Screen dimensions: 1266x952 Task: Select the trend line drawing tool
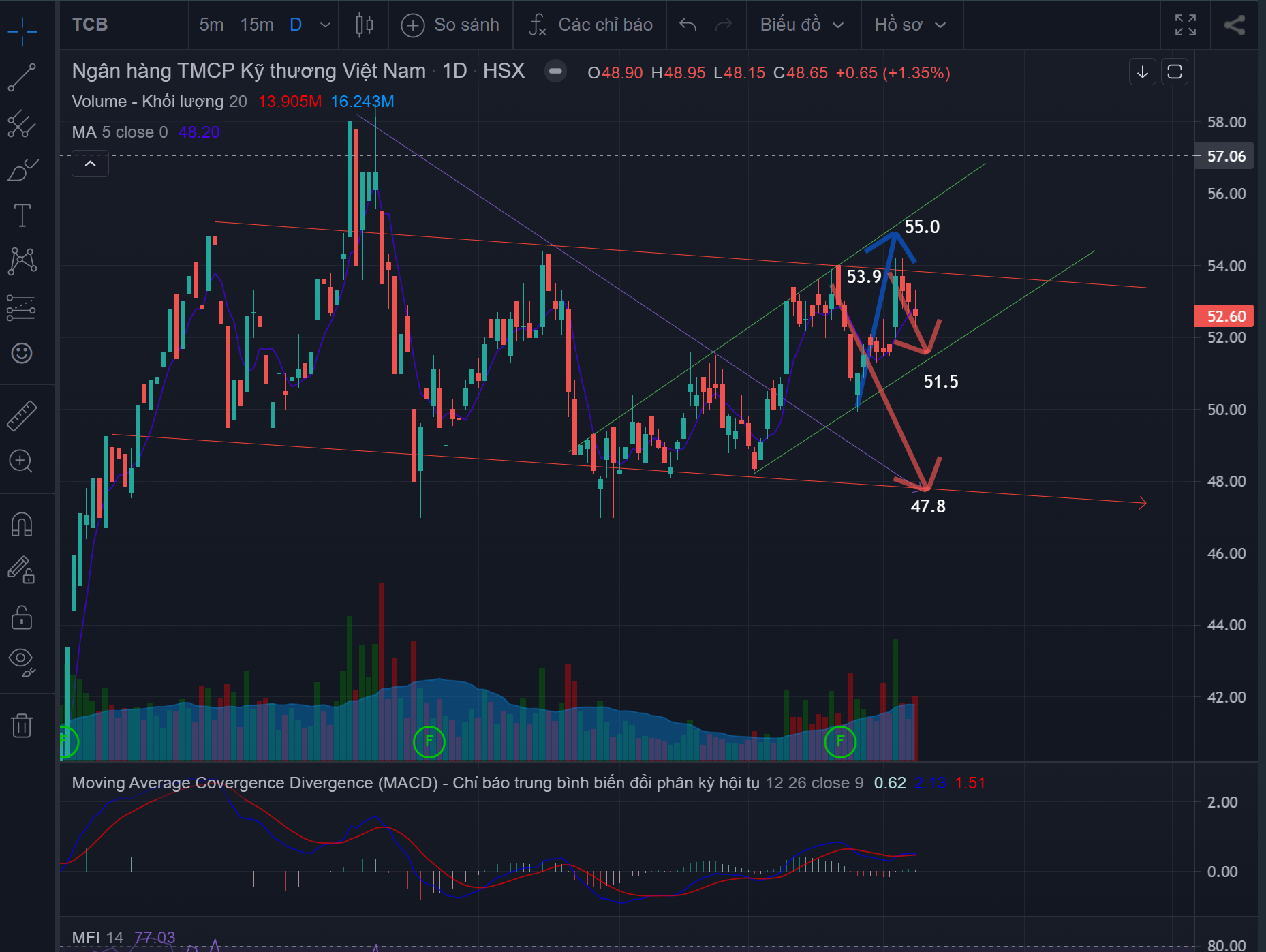[22, 78]
